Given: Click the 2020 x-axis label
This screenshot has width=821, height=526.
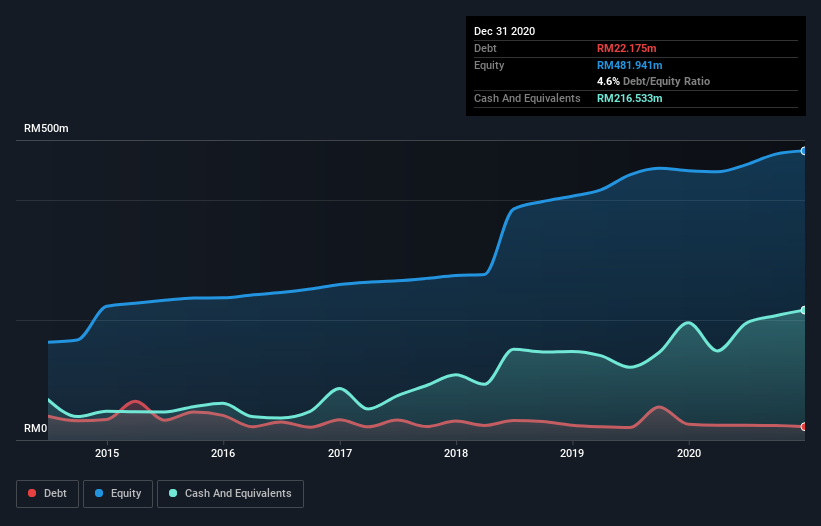Looking at the screenshot, I should pyautogui.click(x=689, y=453).
